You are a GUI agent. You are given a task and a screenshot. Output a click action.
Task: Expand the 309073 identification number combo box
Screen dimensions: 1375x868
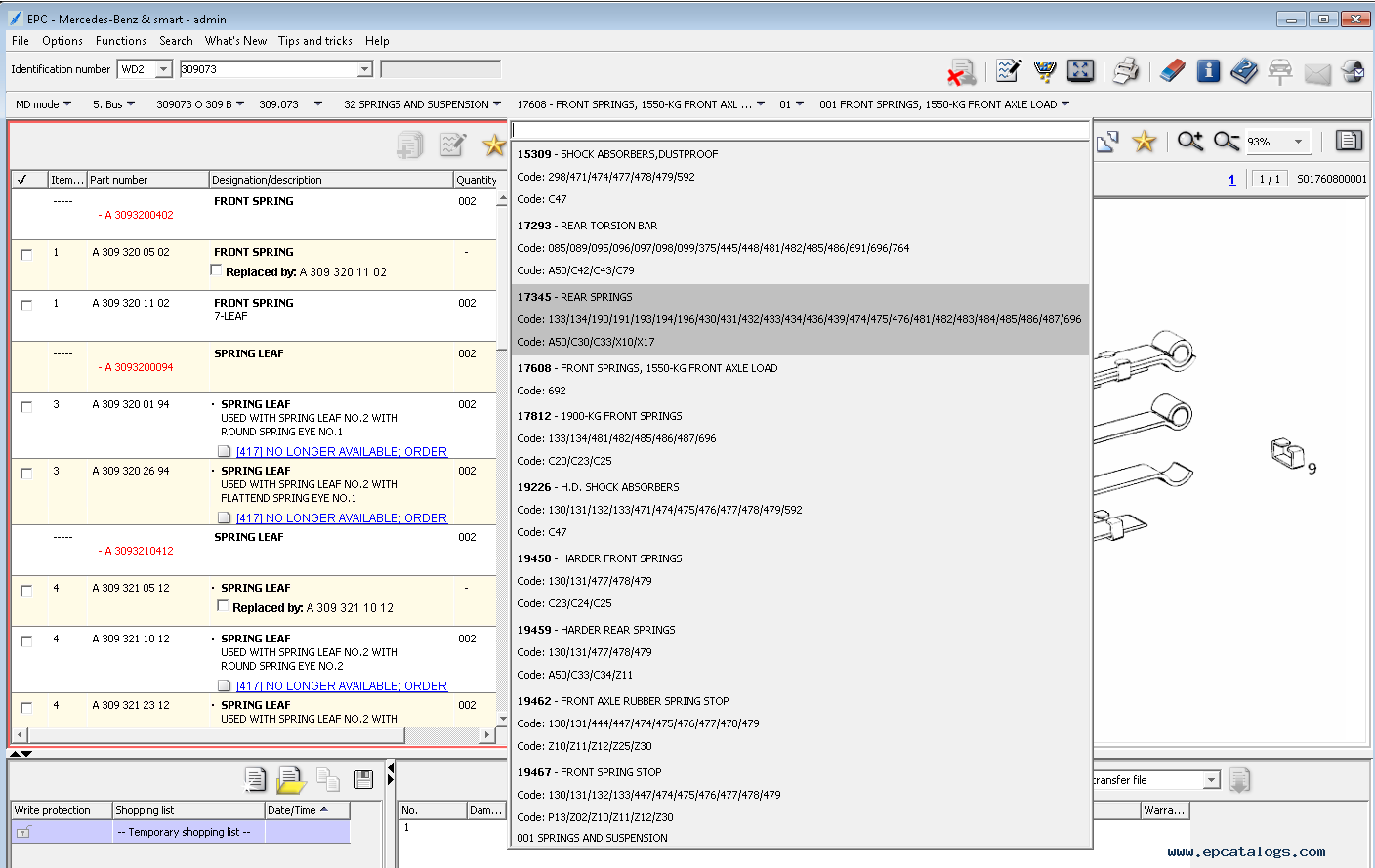click(364, 69)
